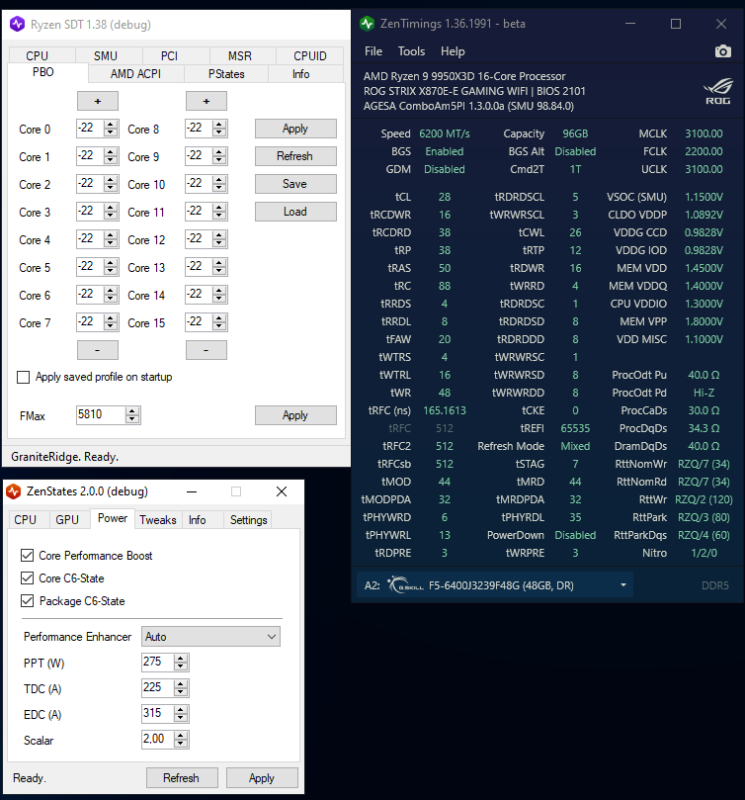Click TDC (A) stepper arrows
The height and width of the screenshot is (800, 745).
coord(181,688)
